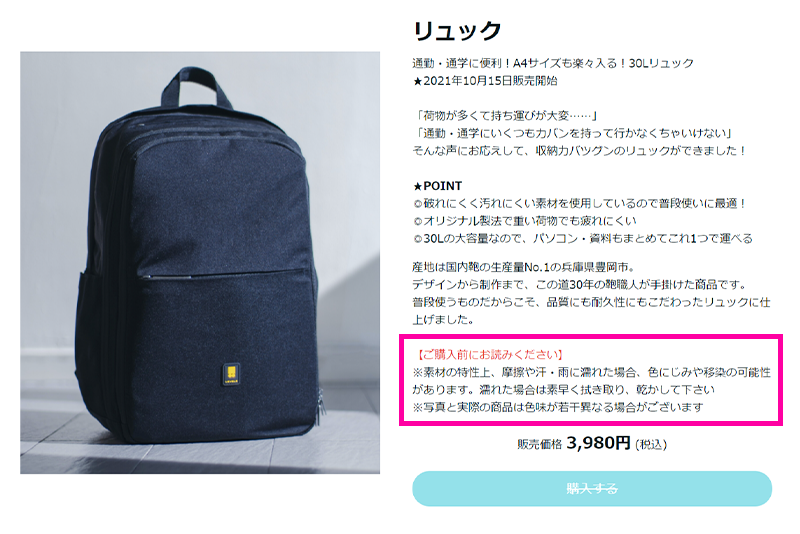Click the 破れにくく汚れにくい素材 bullet point
800x534 pixels.
[580, 204]
